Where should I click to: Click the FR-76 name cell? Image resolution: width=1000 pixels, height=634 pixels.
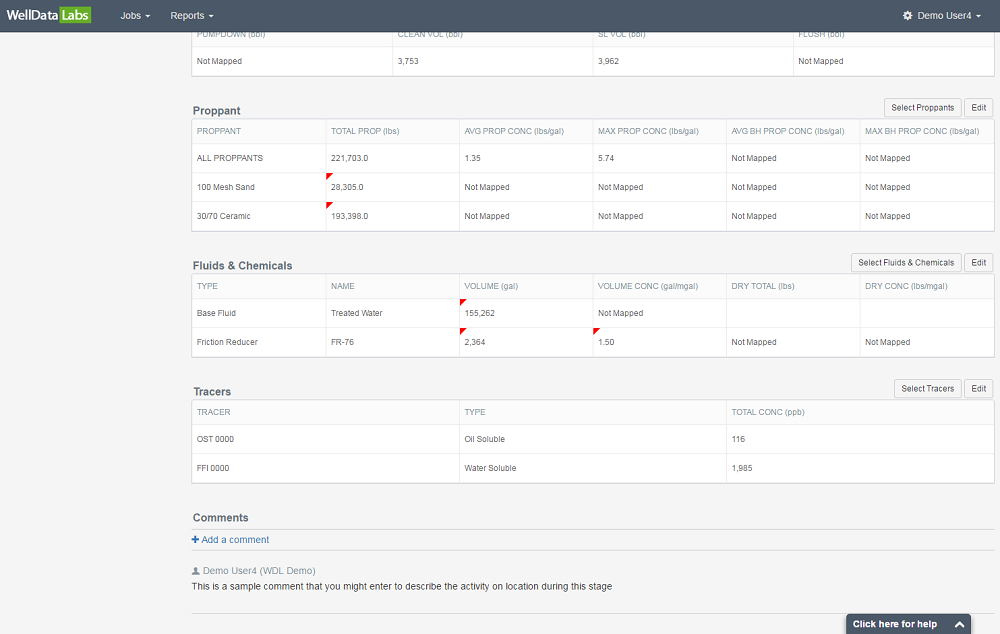(342, 343)
